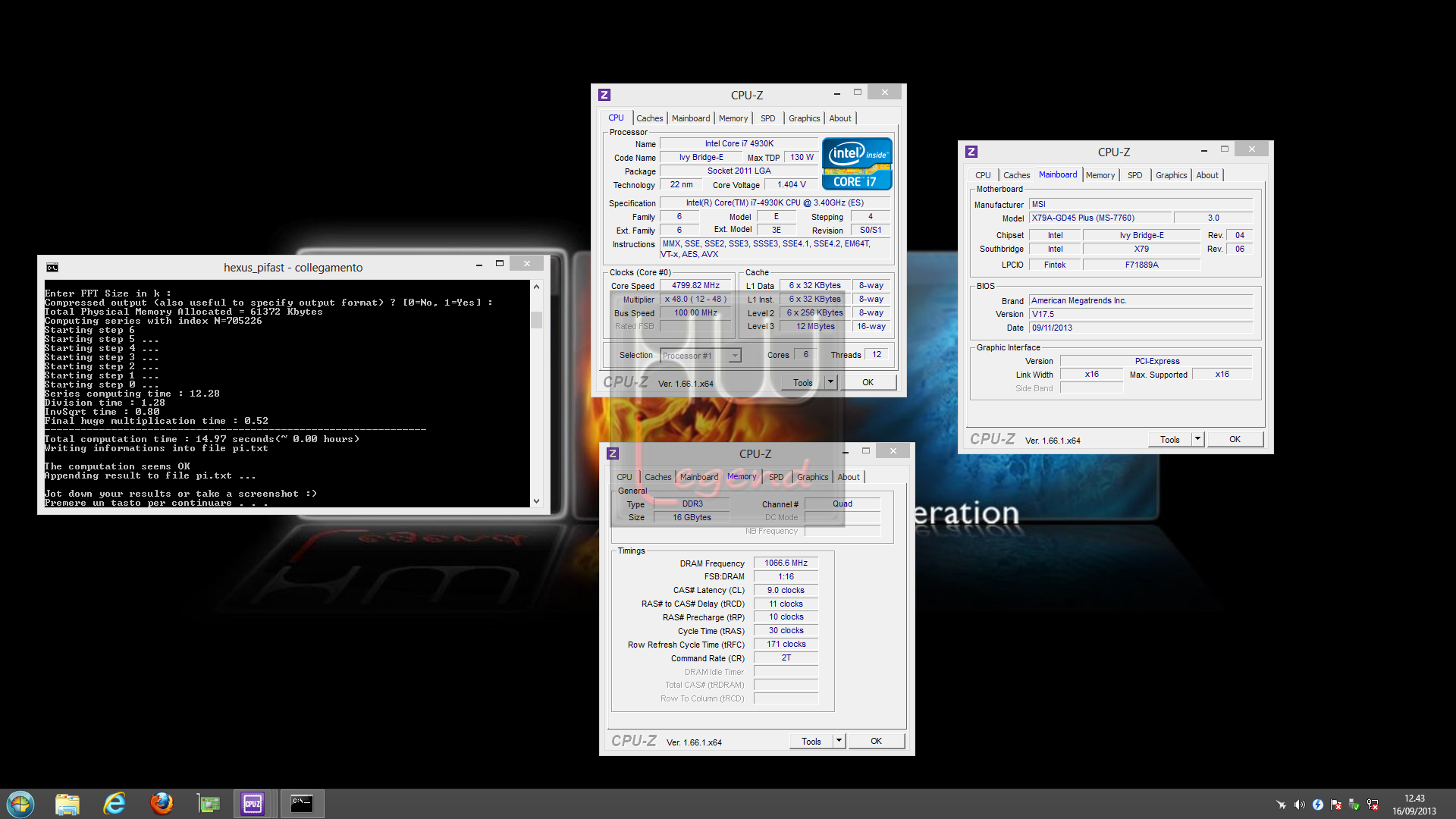This screenshot has width=1456, height=819.
Task: Click the motherboard model X79A-GD45 Plus
Action: coord(1100,218)
